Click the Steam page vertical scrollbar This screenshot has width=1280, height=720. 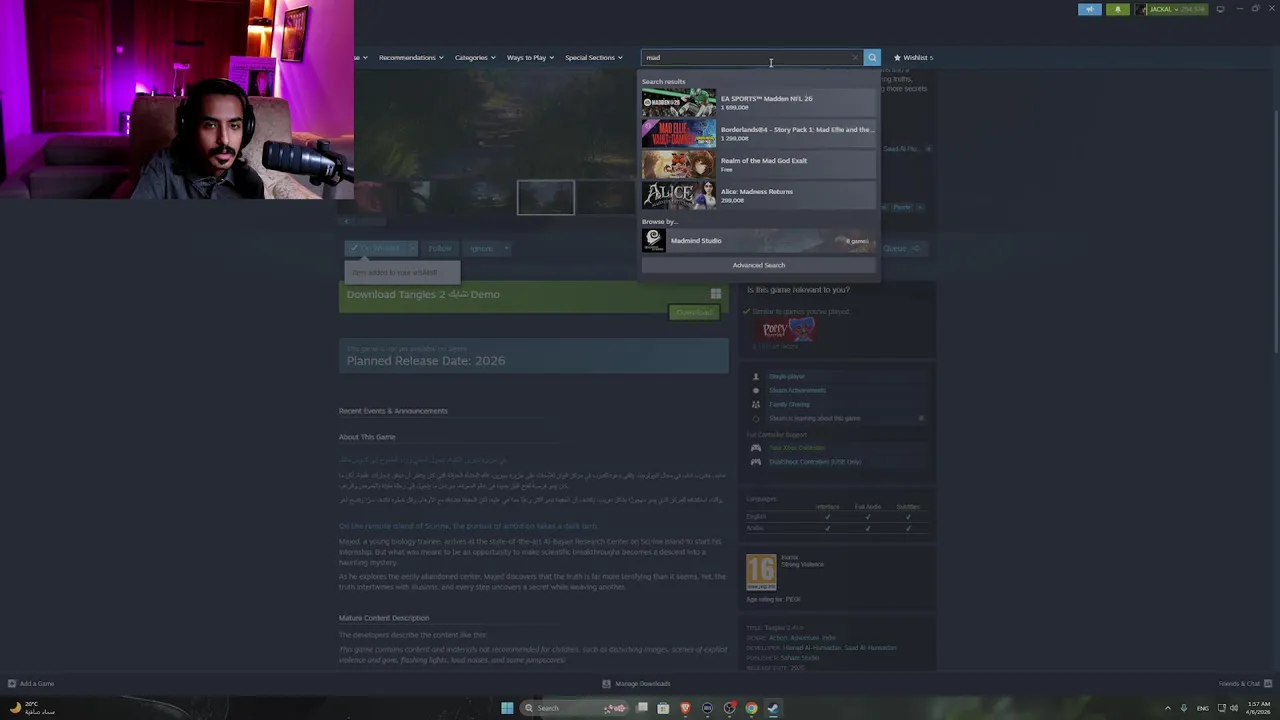[1276, 230]
